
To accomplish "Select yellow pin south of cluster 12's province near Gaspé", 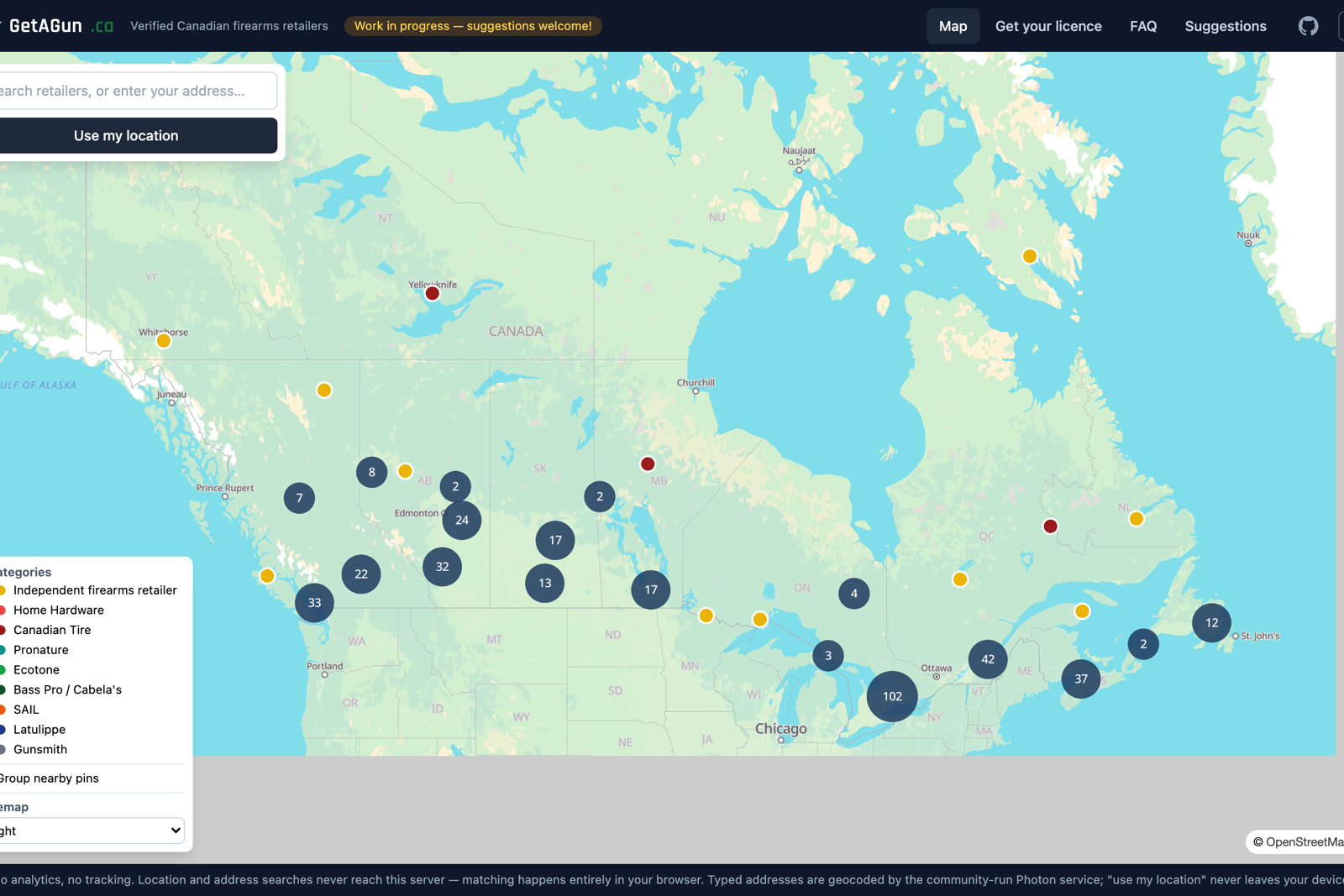I will 1082,611.
